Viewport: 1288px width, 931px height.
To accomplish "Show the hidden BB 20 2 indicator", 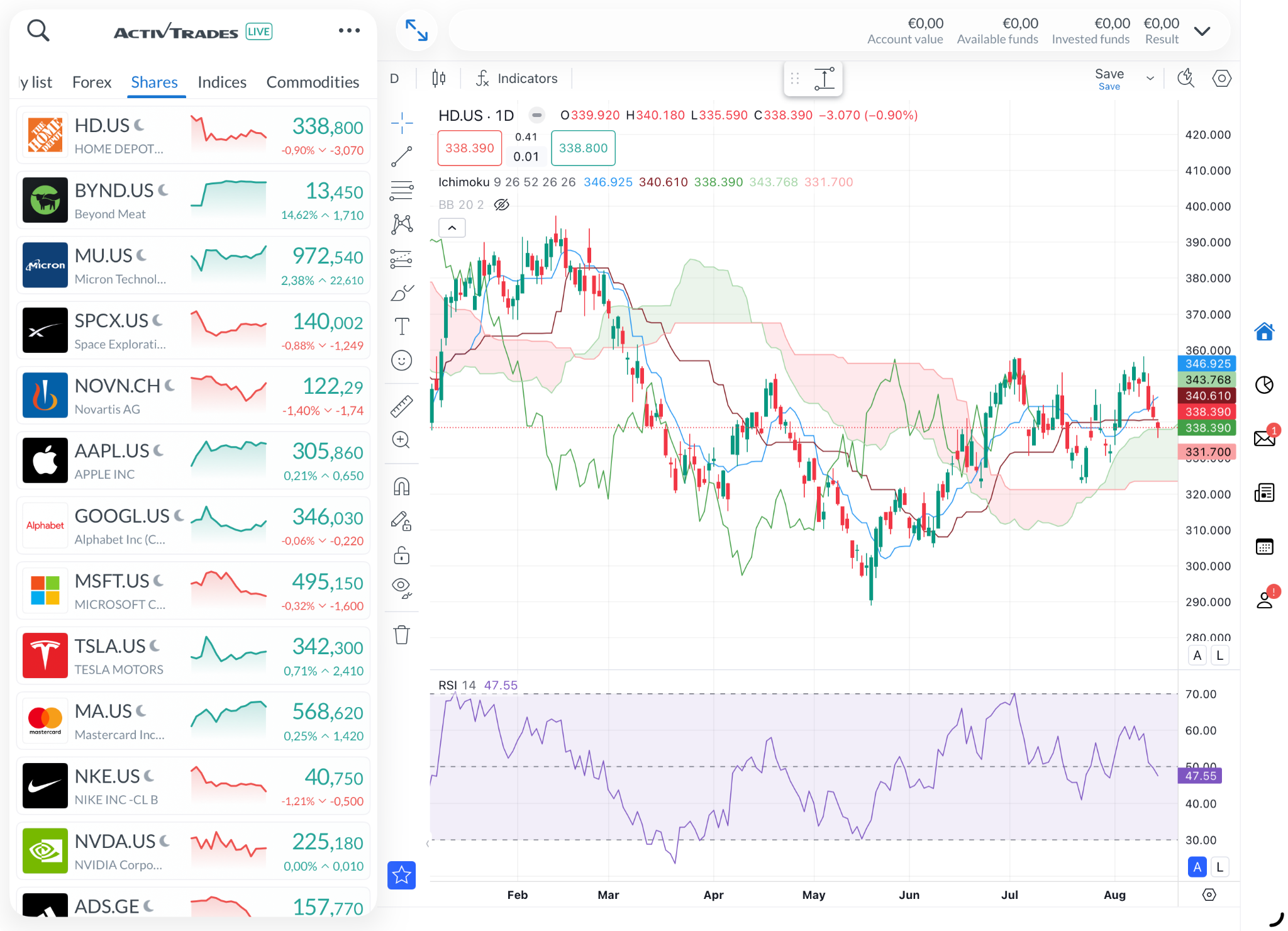I will click(x=501, y=204).
